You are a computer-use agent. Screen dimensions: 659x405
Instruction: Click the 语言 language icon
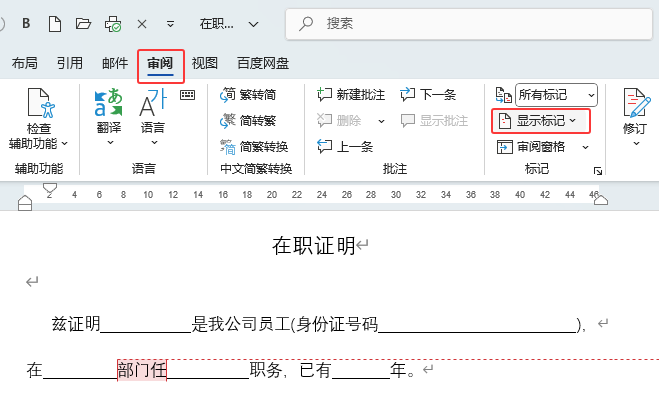[x=153, y=102]
